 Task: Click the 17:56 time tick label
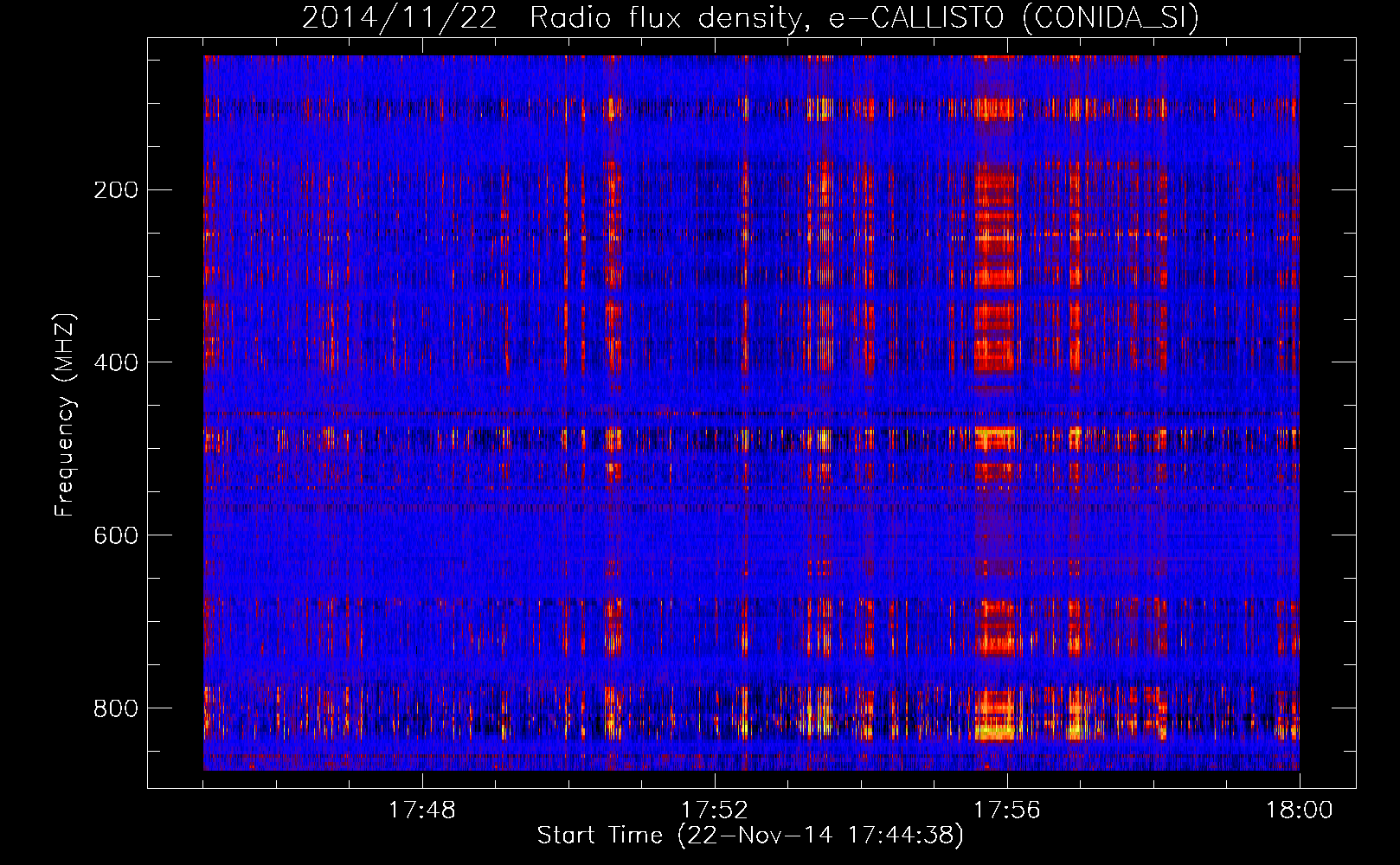point(1007,810)
